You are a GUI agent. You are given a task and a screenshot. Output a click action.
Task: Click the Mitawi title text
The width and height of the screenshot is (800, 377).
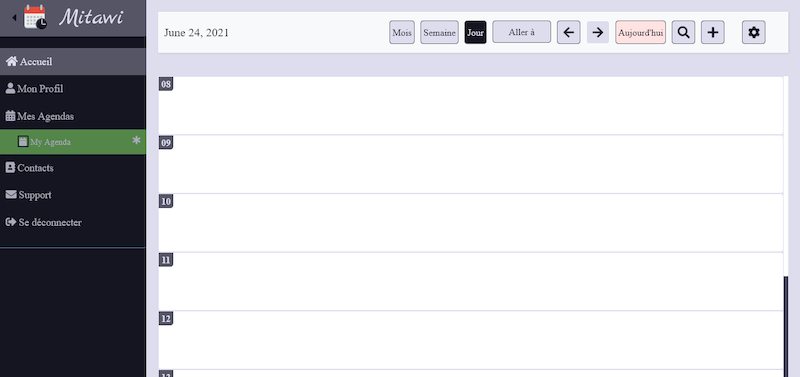click(91, 17)
